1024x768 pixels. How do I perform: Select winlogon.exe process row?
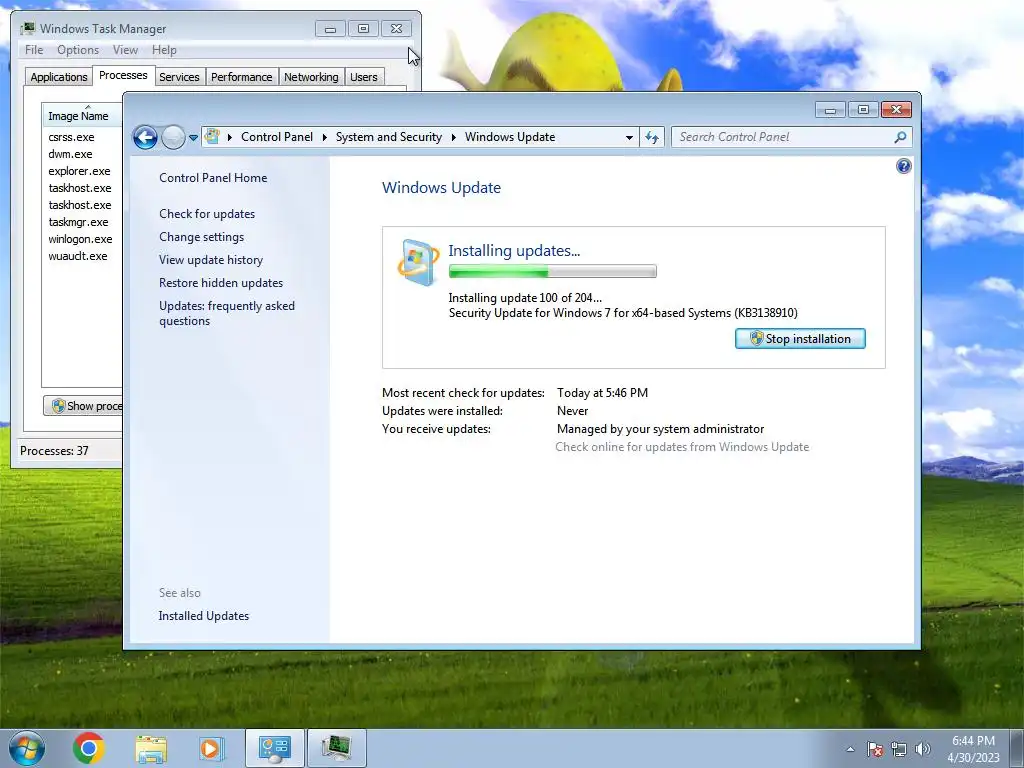[x=83, y=239]
